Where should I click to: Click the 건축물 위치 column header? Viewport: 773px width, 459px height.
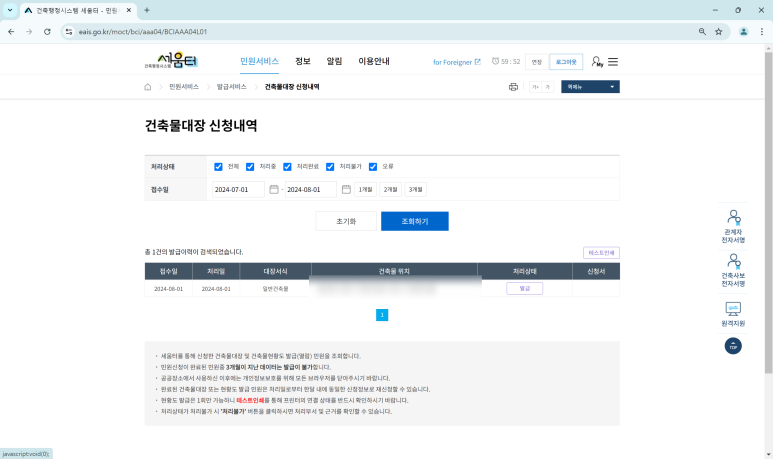click(x=394, y=271)
